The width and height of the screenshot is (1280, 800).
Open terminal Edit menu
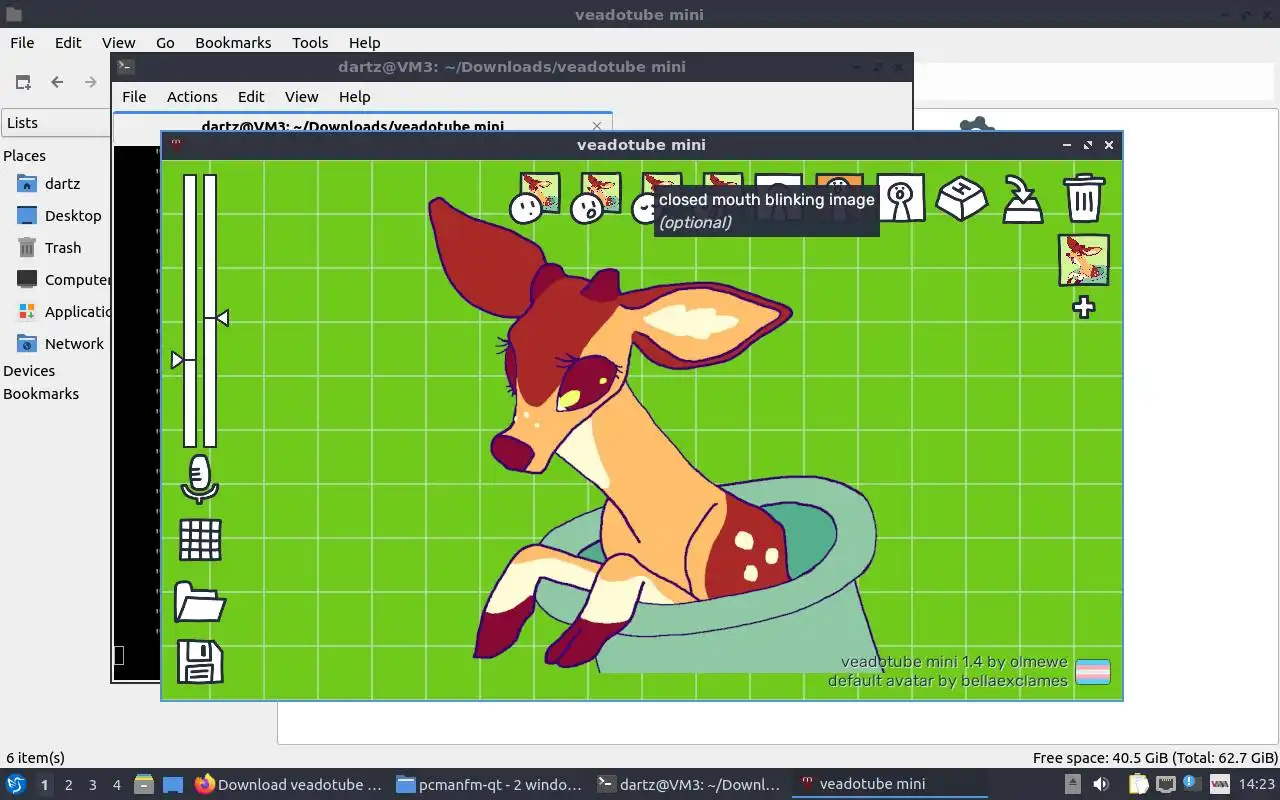pyautogui.click(x=251, y=97)
